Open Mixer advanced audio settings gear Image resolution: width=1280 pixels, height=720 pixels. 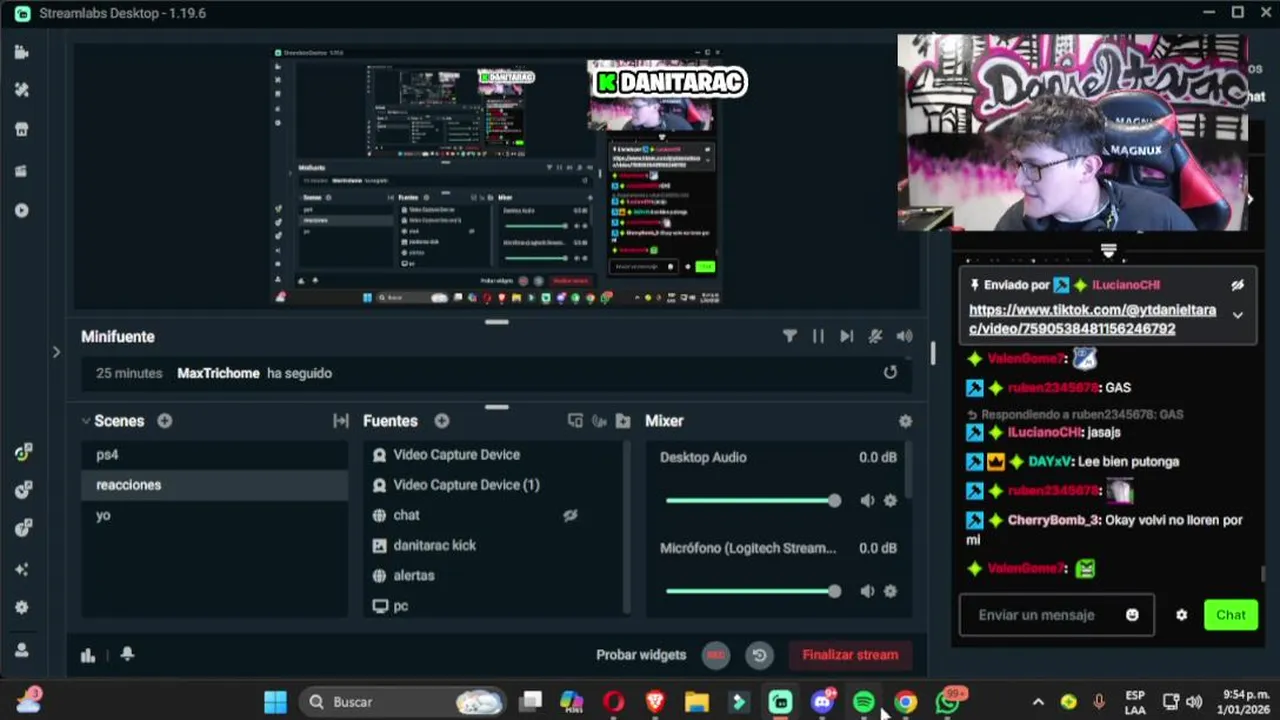click(x=905, y=421)
